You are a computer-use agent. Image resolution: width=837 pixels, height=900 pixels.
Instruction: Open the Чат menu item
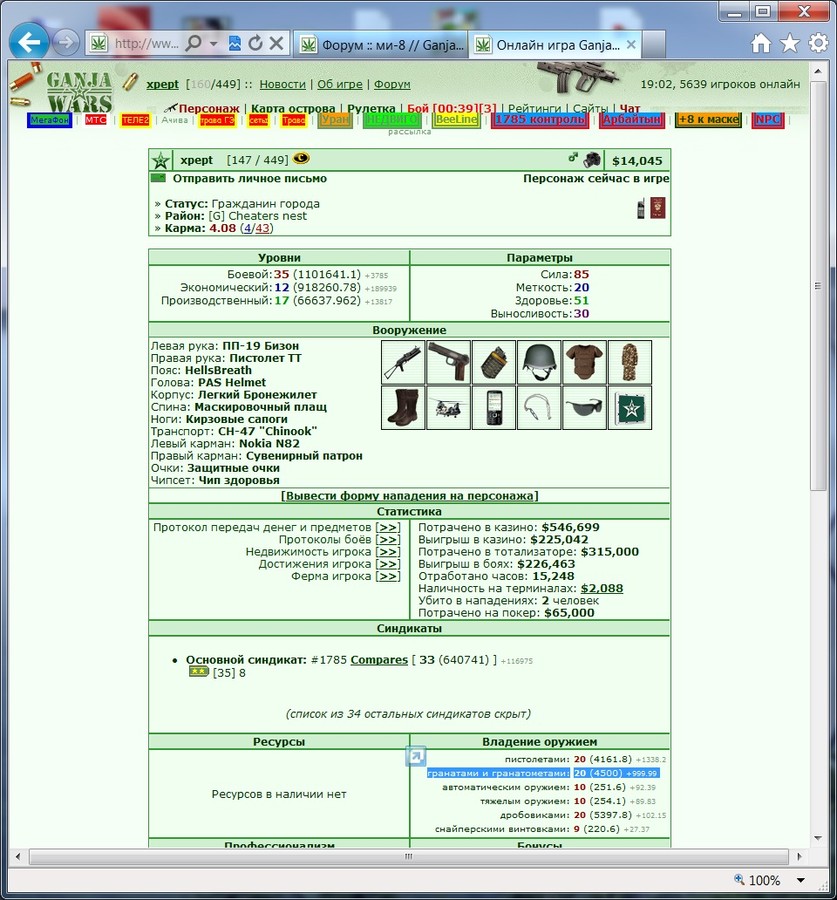click(x=630, y=108)
